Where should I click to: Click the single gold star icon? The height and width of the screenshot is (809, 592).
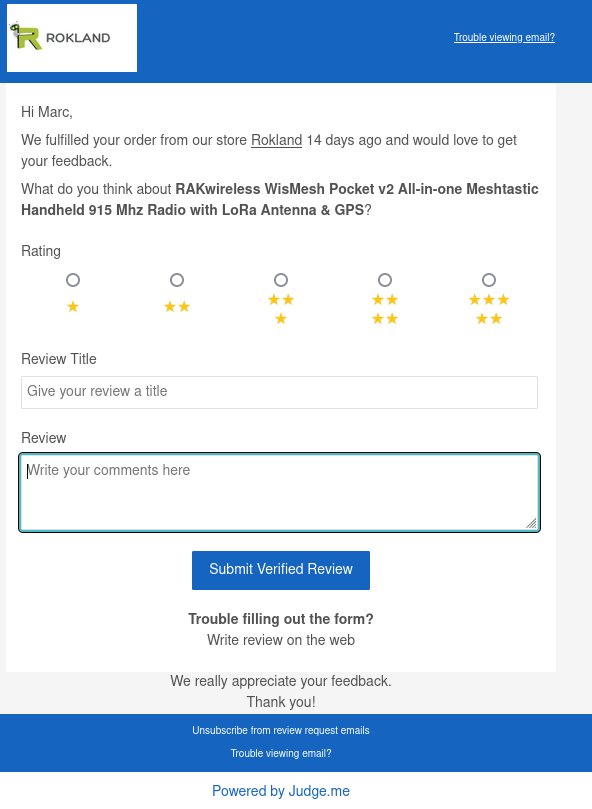73,307
